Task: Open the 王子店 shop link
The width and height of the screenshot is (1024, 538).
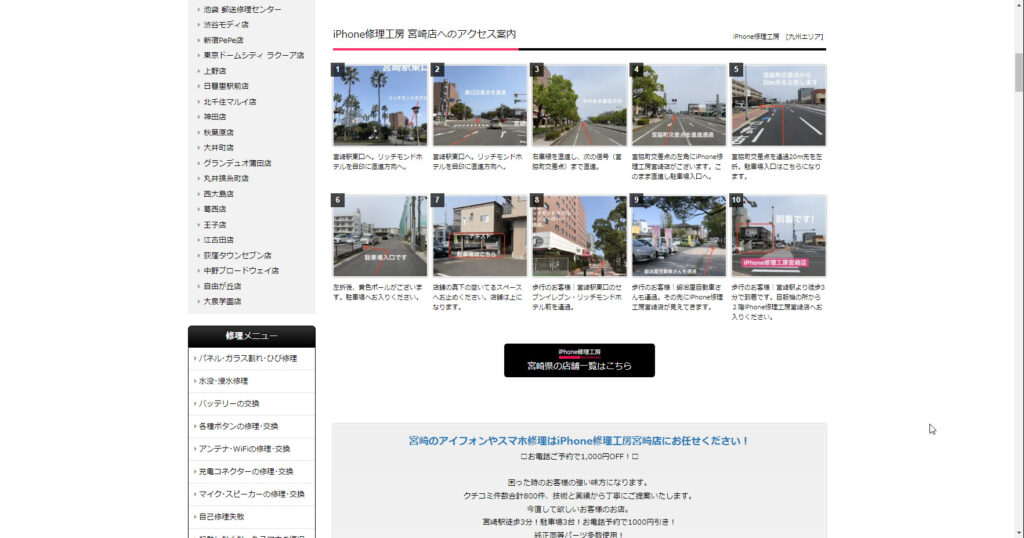Action: [x=215, y=225]
